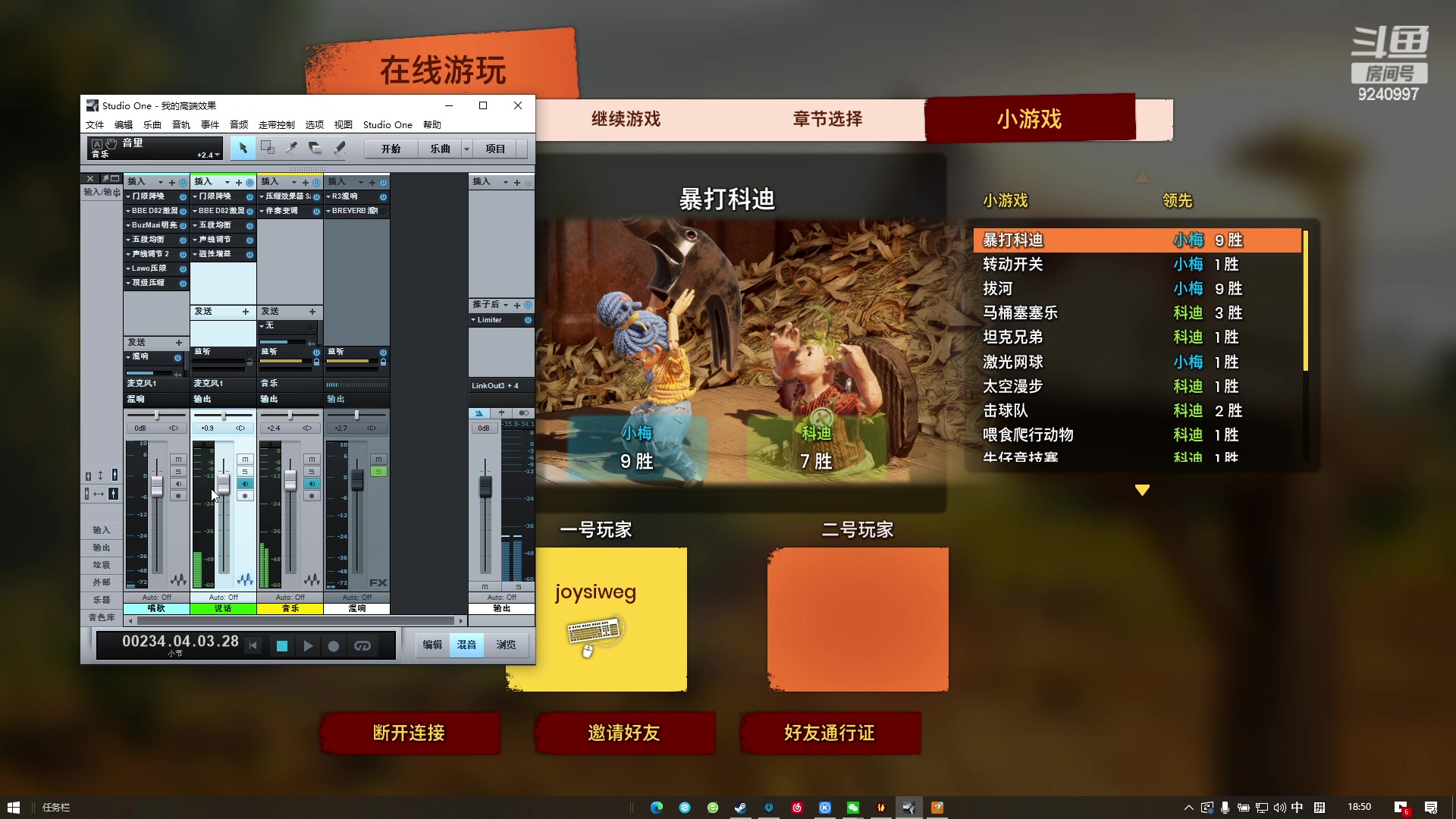The width and height of the screenshot is (1456, 819).
Task: Open 插入 dropdown arrow on 唱歌 channel
Action: click(x=160, y=182)
